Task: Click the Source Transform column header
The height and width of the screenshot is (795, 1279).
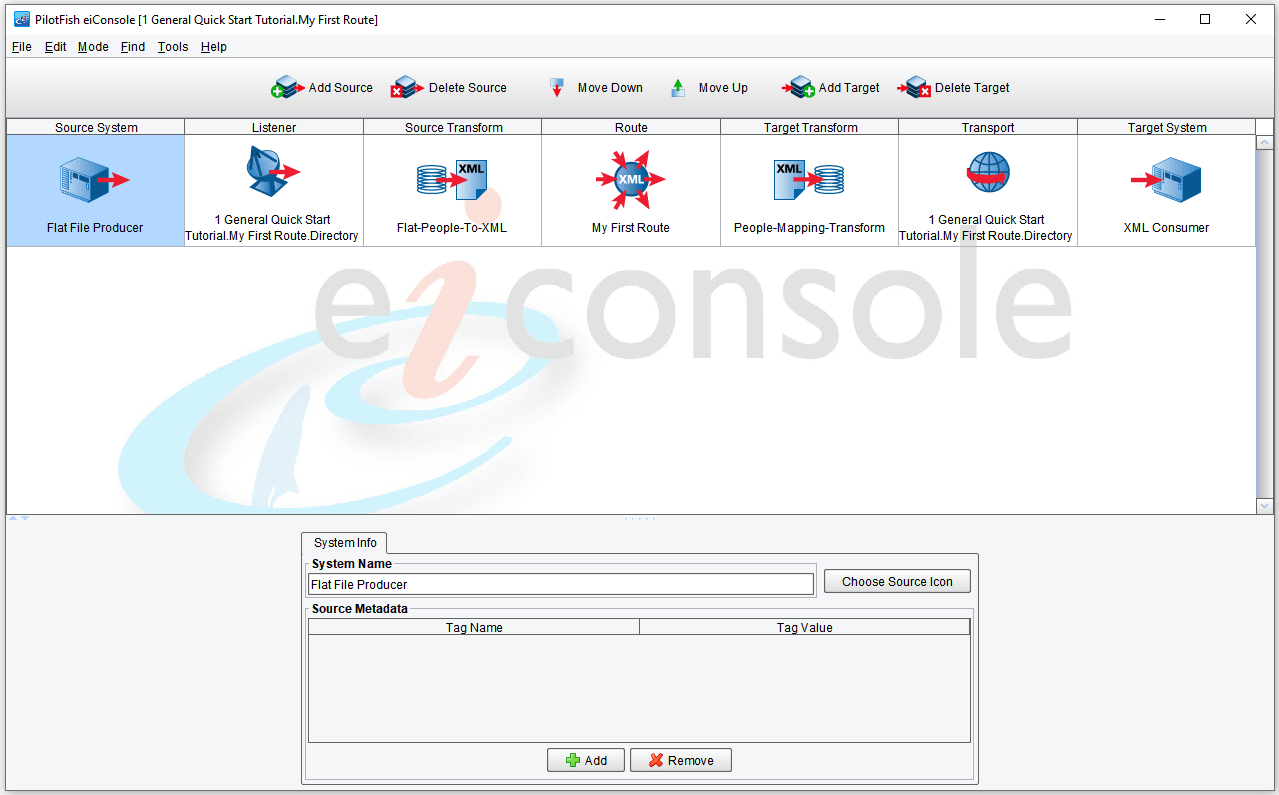Action: click(x=453, y=127)
